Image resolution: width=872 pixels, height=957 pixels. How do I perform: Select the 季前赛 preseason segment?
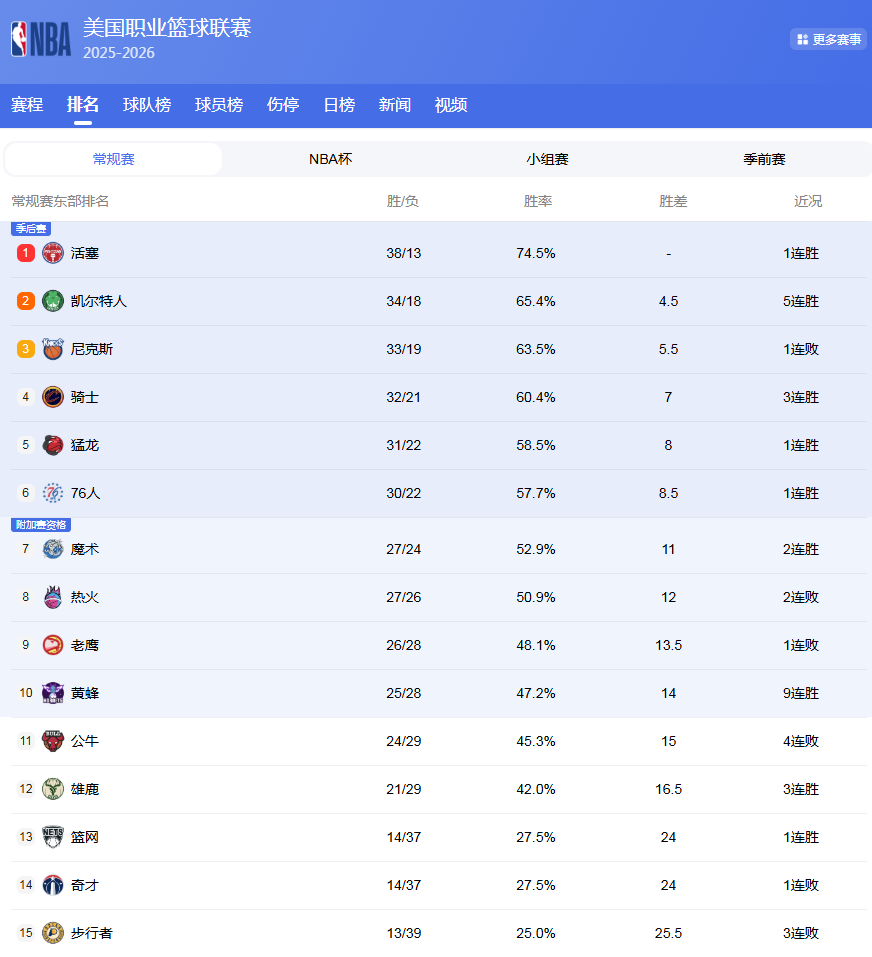764,159
